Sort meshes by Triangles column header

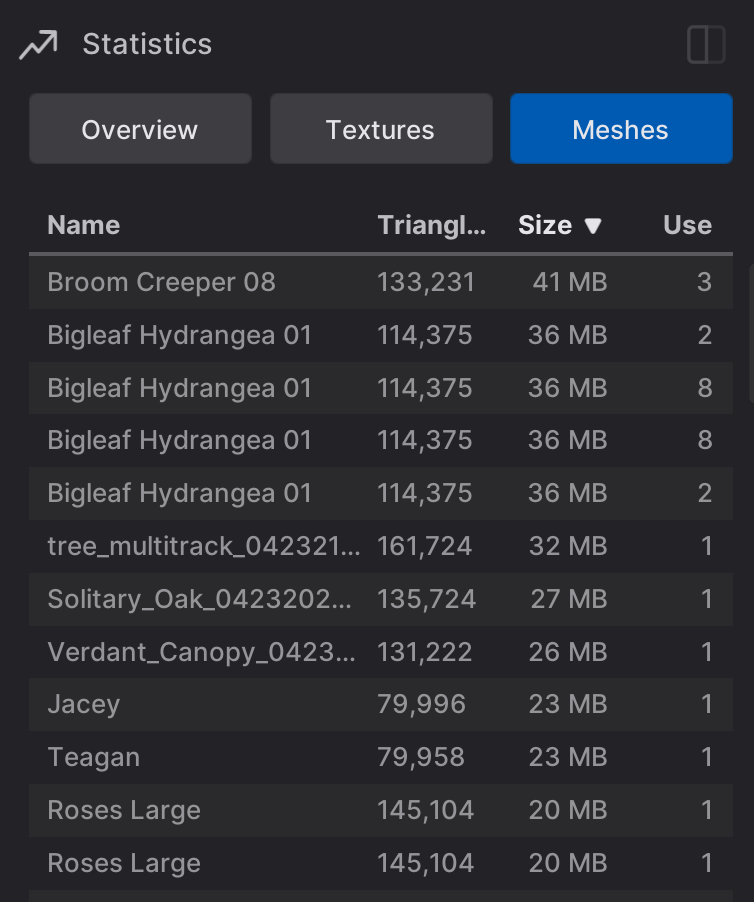431,225
